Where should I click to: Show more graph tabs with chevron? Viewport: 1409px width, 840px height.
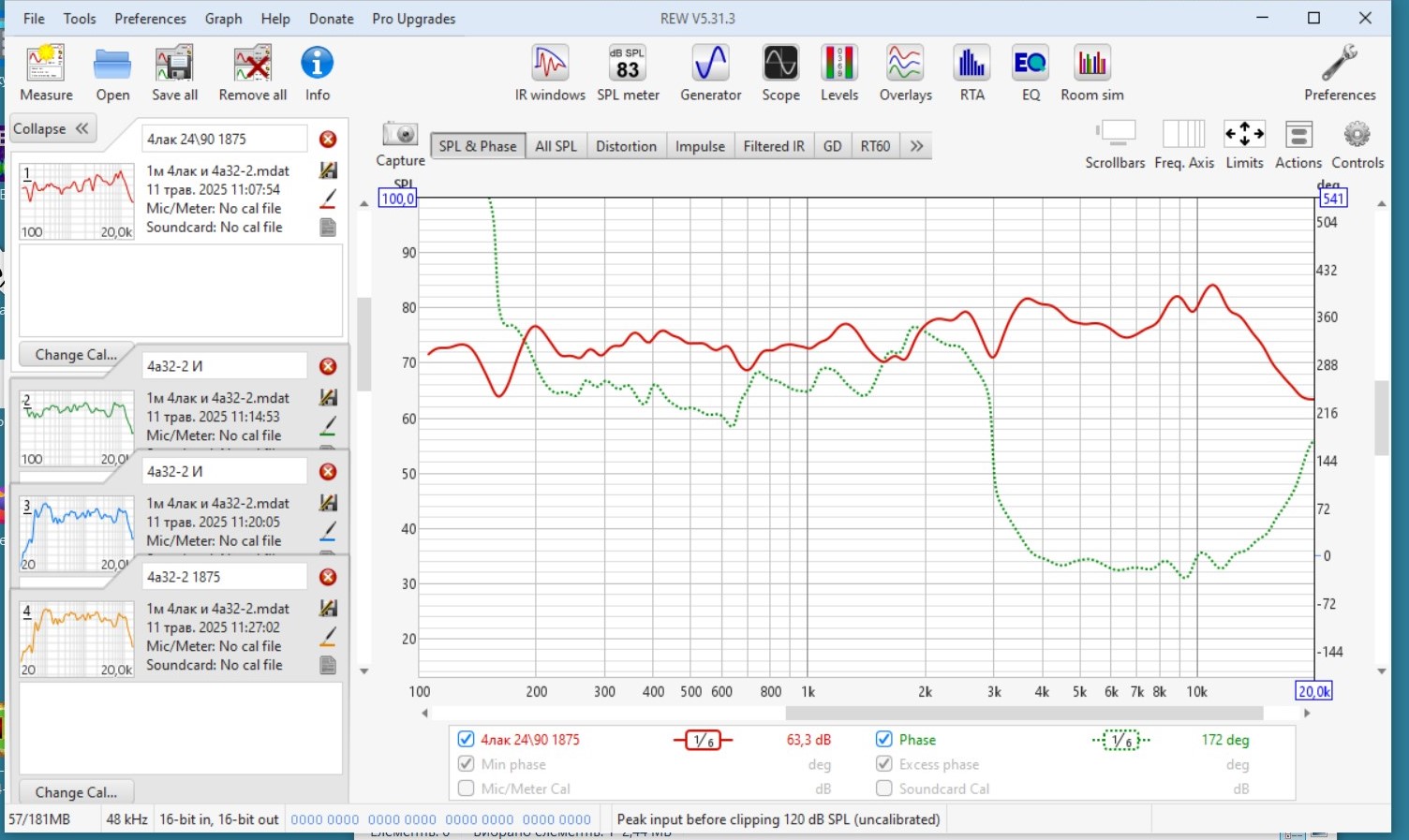(916, 146)
